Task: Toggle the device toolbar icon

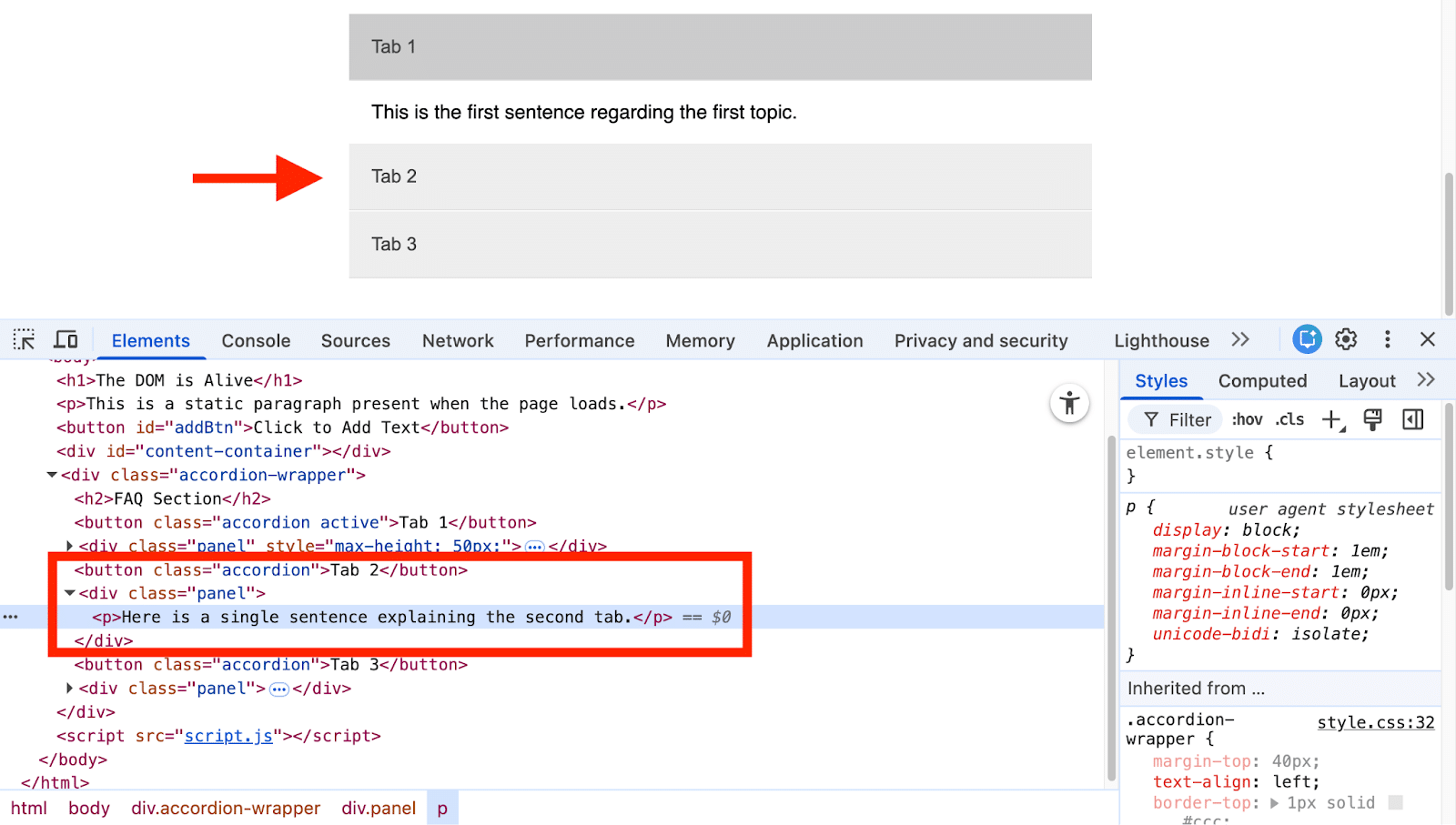Action: click(66, 340)
